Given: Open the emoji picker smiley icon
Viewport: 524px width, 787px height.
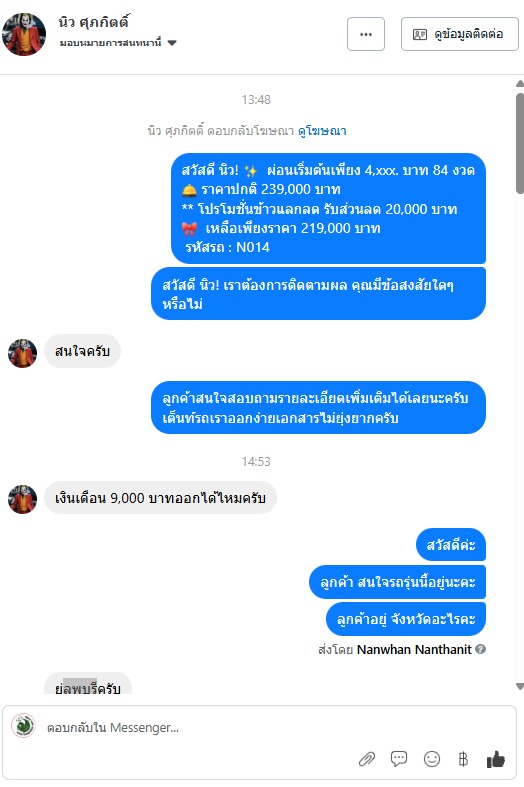Looking at the screenshot, I should (432, 759).
